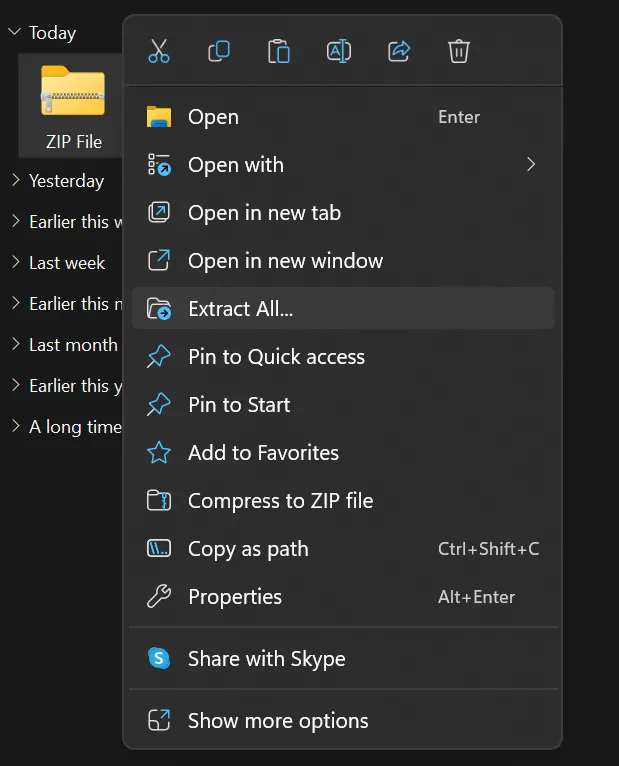
Task: Click the Cut scissors icon
Action: tap(159, 51)
